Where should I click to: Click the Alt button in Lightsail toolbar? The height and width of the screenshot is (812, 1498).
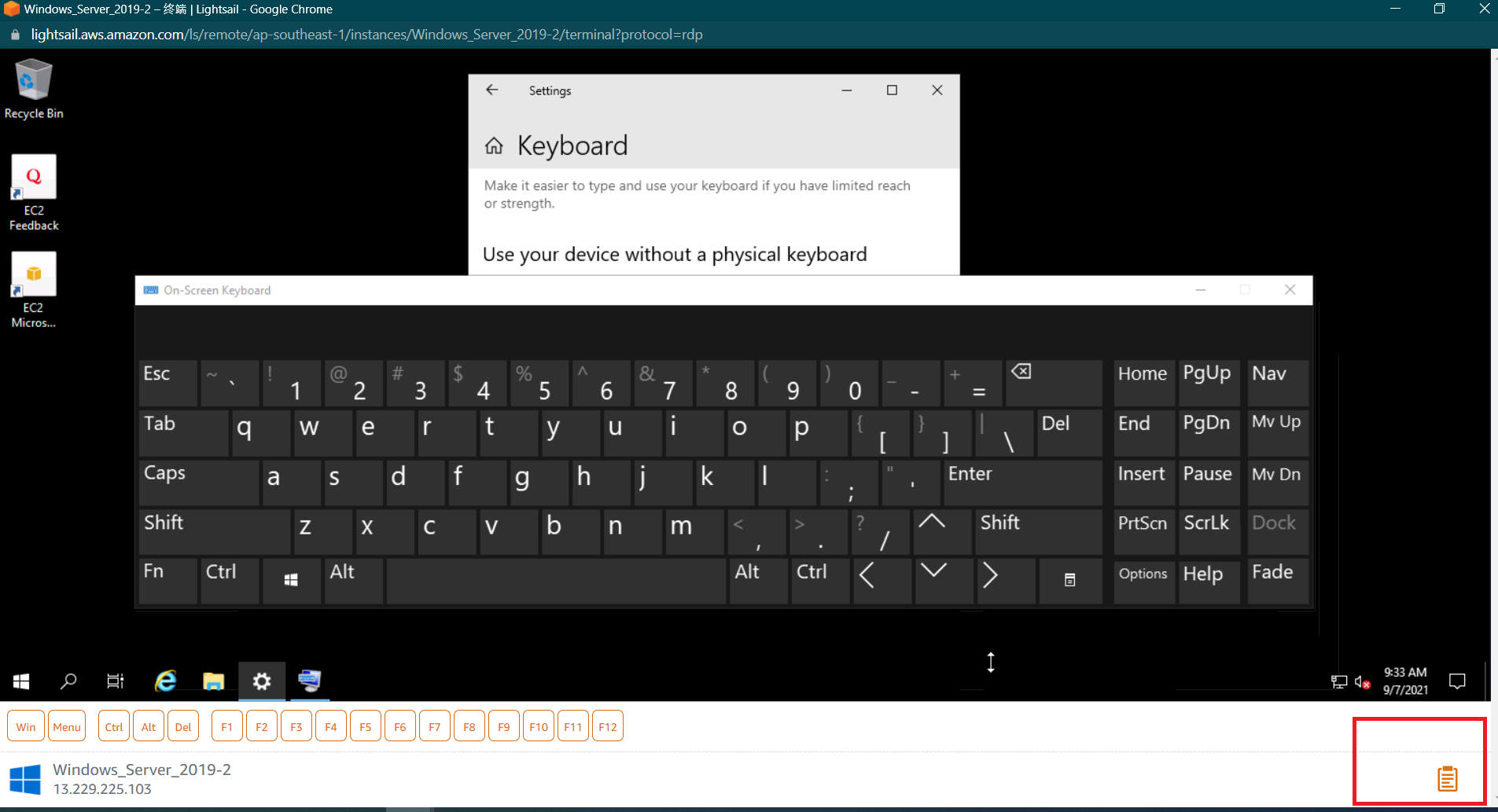pyautogui.click(x=149, y=726)
